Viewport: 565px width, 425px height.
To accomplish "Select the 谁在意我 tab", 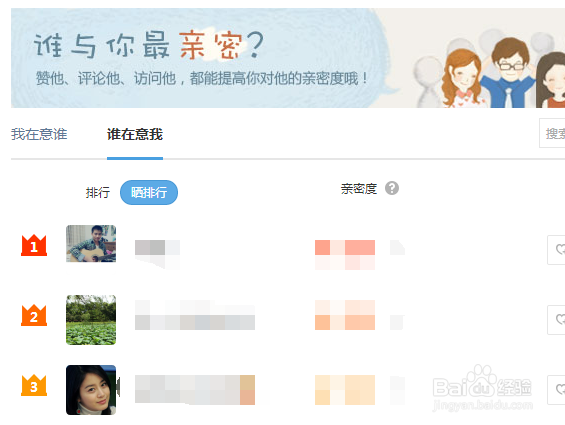I will [135, 134].
